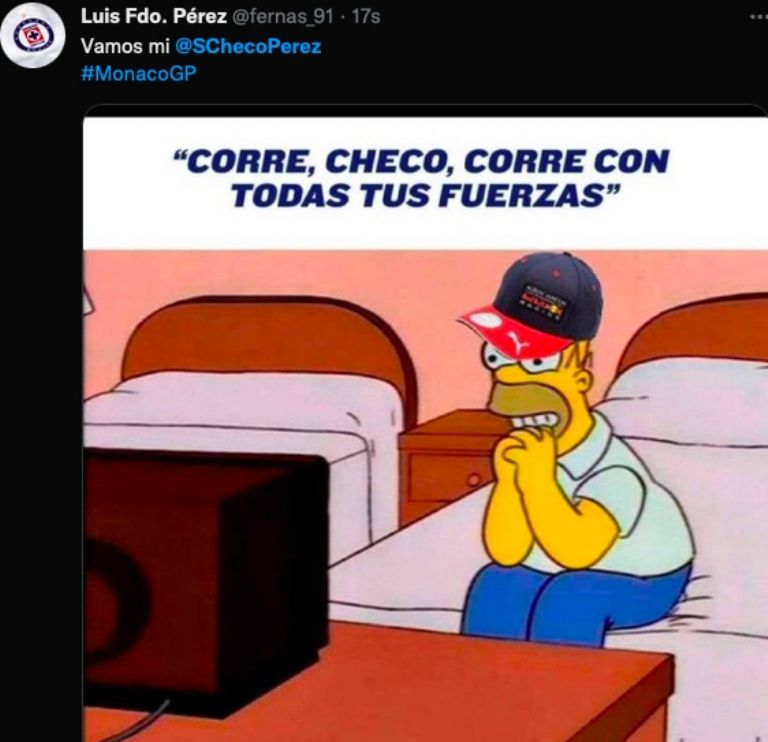Open the Cruz Azul profile avatar
The image size is (768, 742).
32,37
